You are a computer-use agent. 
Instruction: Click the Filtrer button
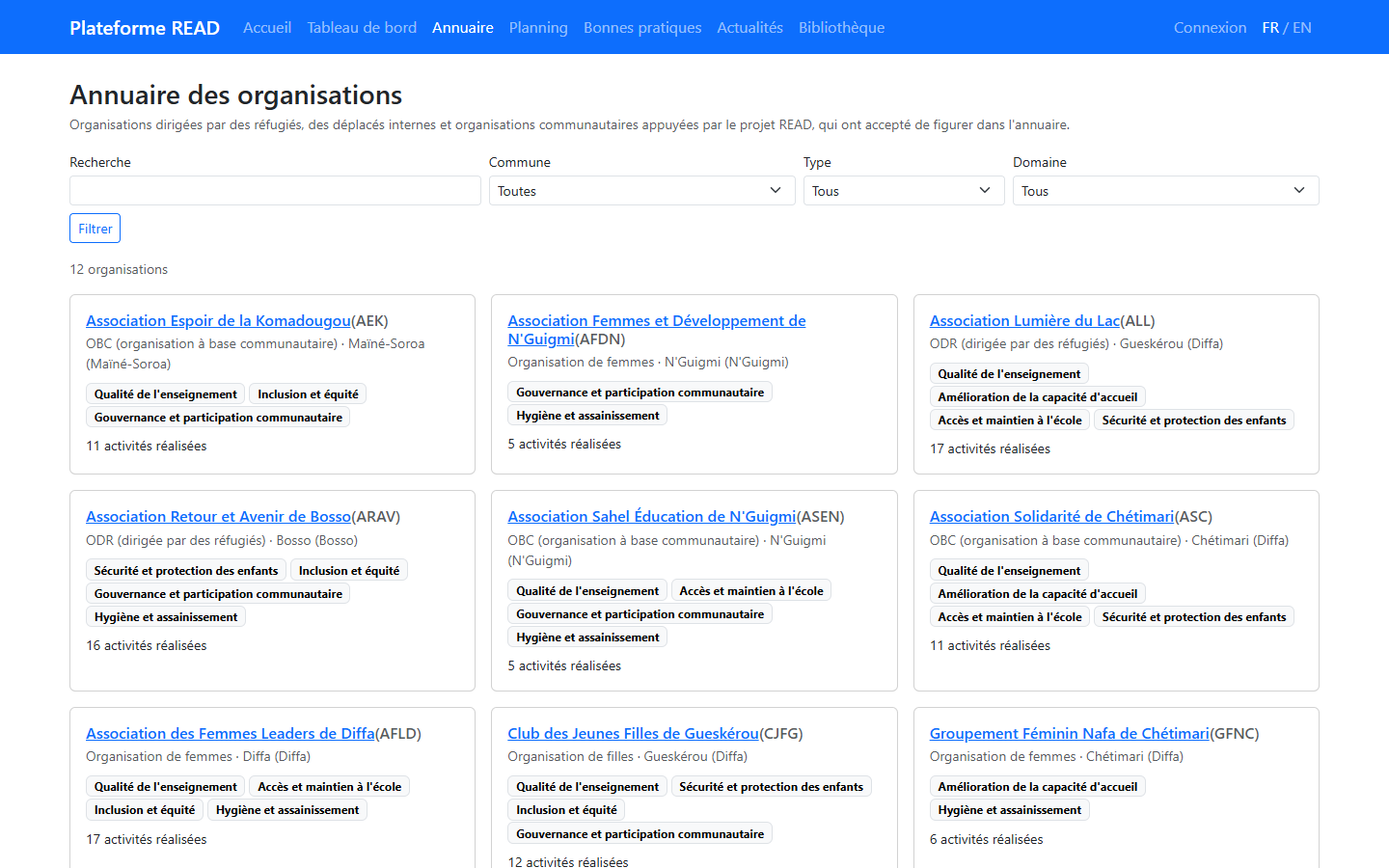coord(95,229)
